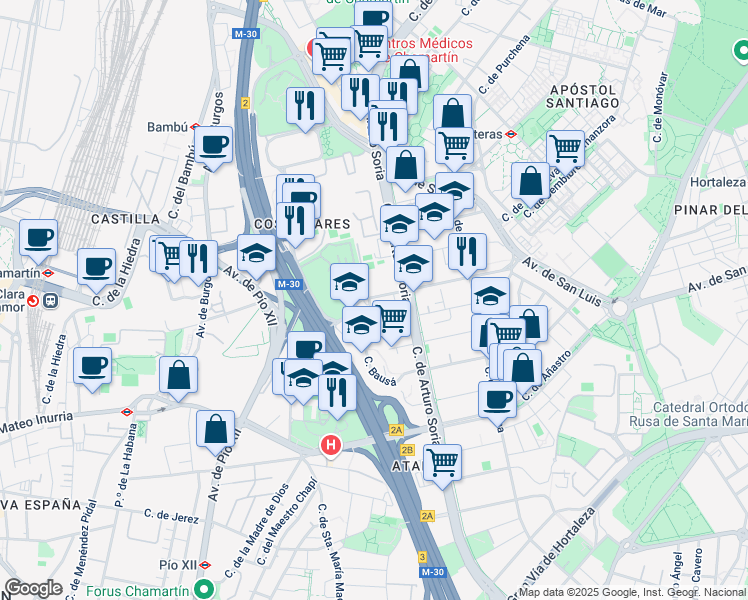Click the school marker beside Av. de Pío XII
The image size is (748, 600).
257,255
